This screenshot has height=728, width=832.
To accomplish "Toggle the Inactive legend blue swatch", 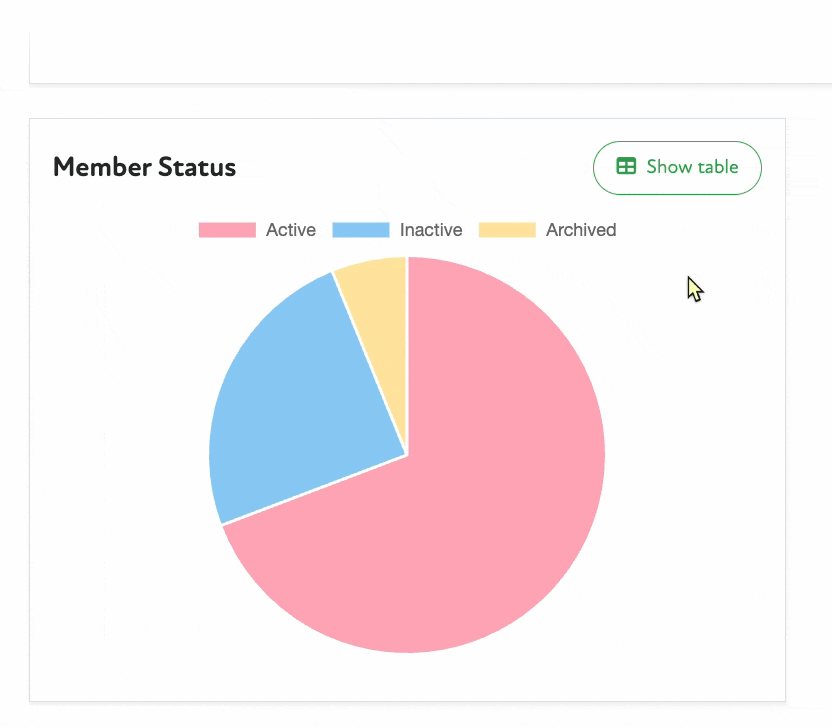I will coord(360,230).
